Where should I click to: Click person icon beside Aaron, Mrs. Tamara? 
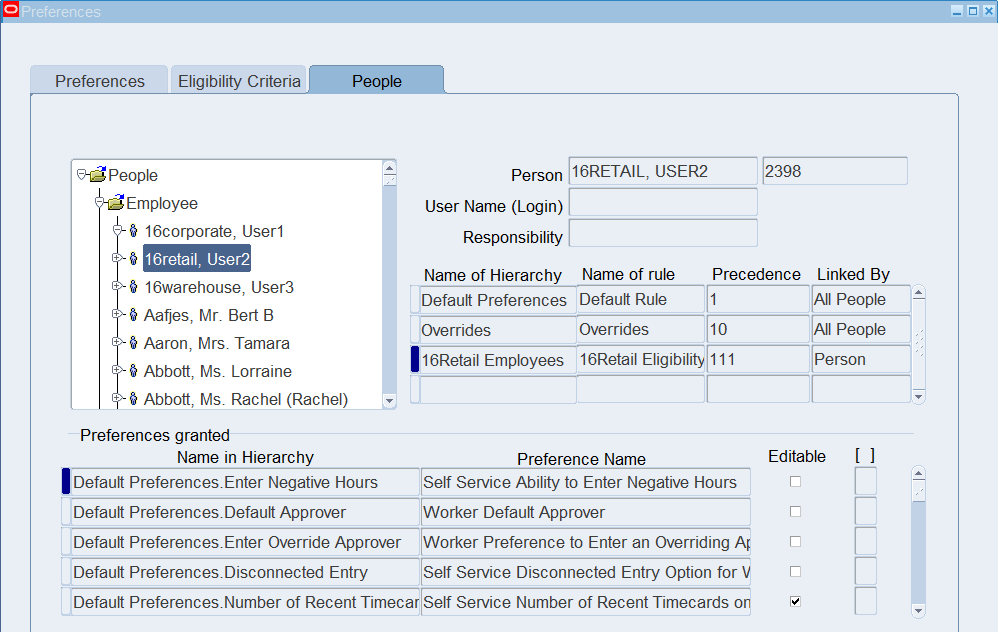click(134, 343)
